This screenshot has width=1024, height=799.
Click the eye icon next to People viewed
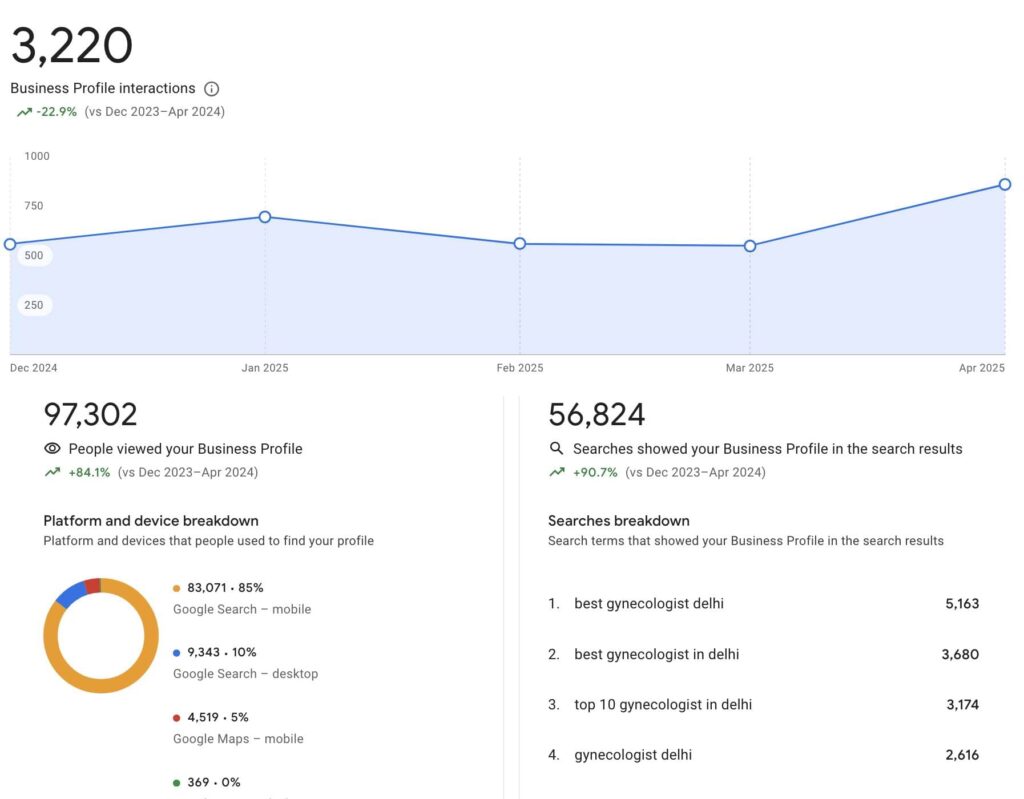[52, 448]
